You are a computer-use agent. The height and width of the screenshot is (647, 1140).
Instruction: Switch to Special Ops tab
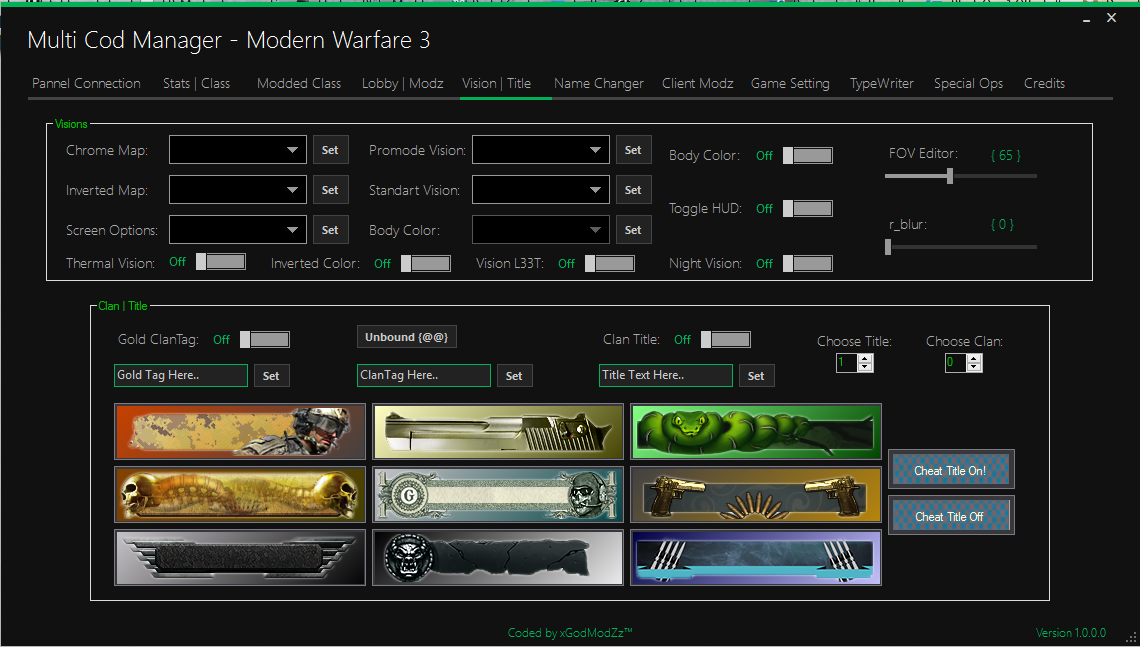(x=968, y=84)
